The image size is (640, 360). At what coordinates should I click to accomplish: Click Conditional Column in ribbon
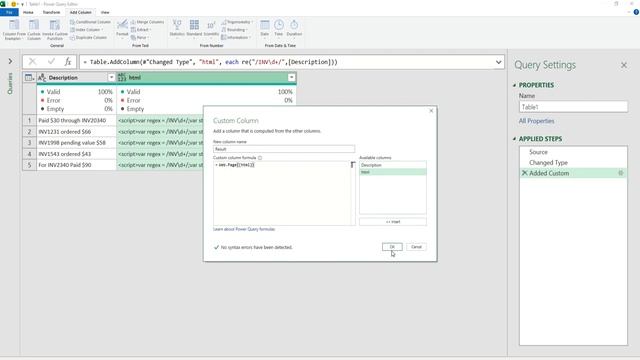tap(90, 22)
